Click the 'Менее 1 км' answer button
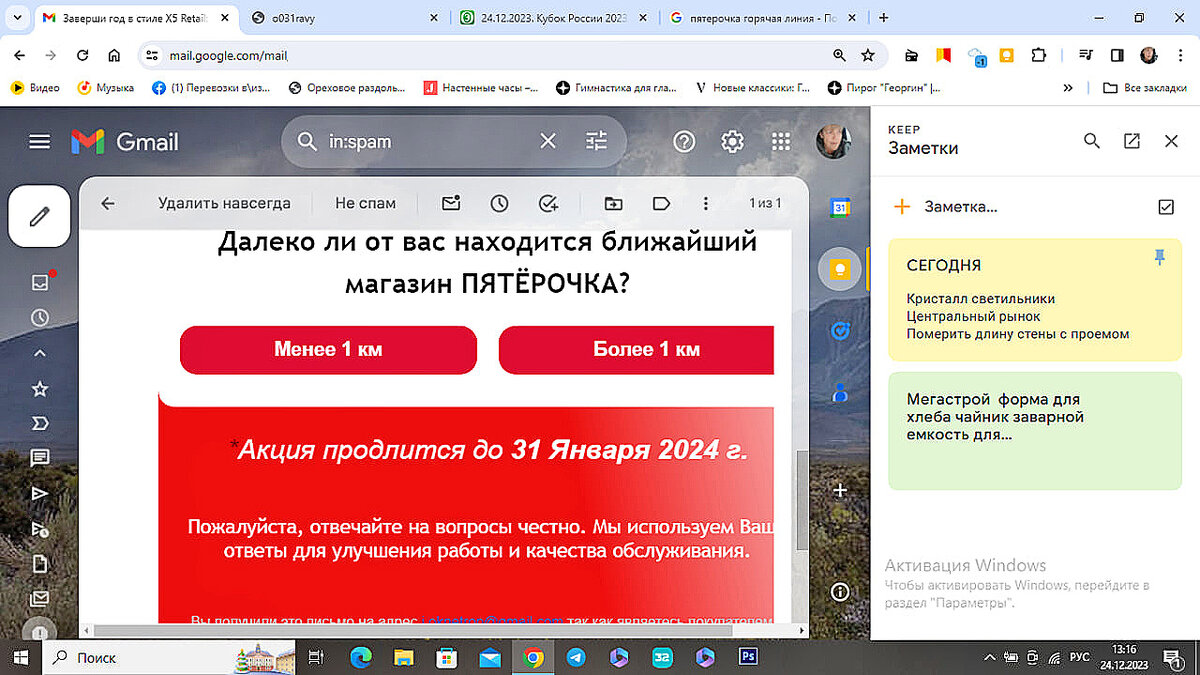 coord(328,350)
